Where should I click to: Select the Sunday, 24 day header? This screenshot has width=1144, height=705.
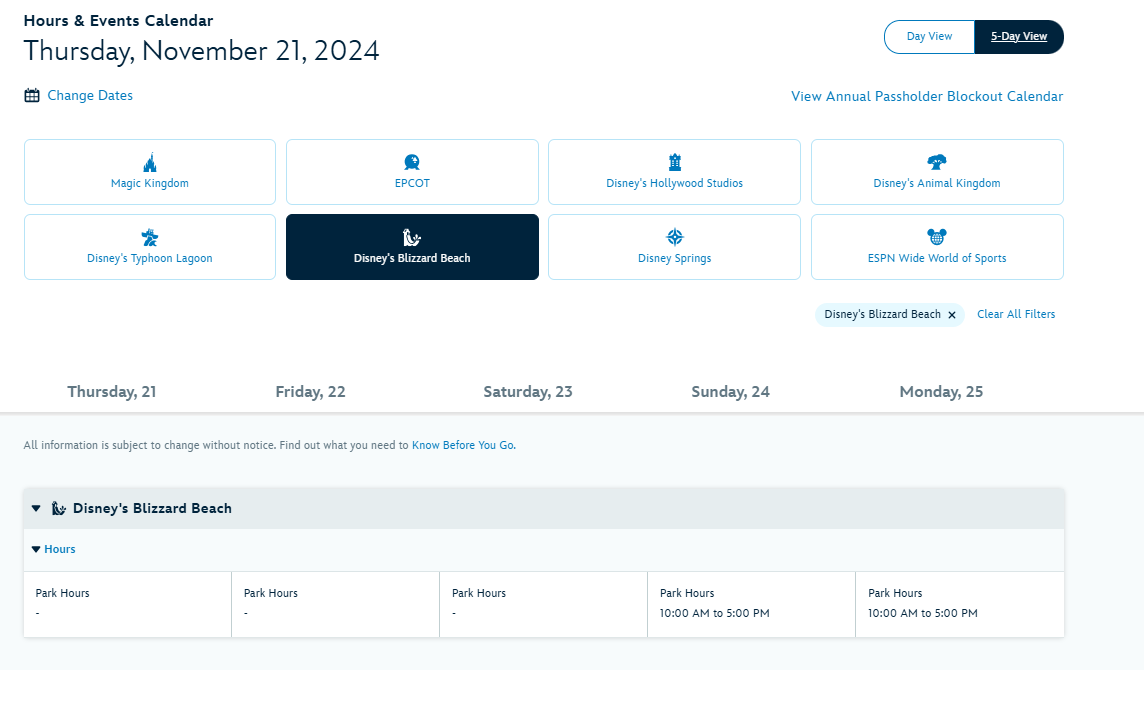tap(730, 392)
